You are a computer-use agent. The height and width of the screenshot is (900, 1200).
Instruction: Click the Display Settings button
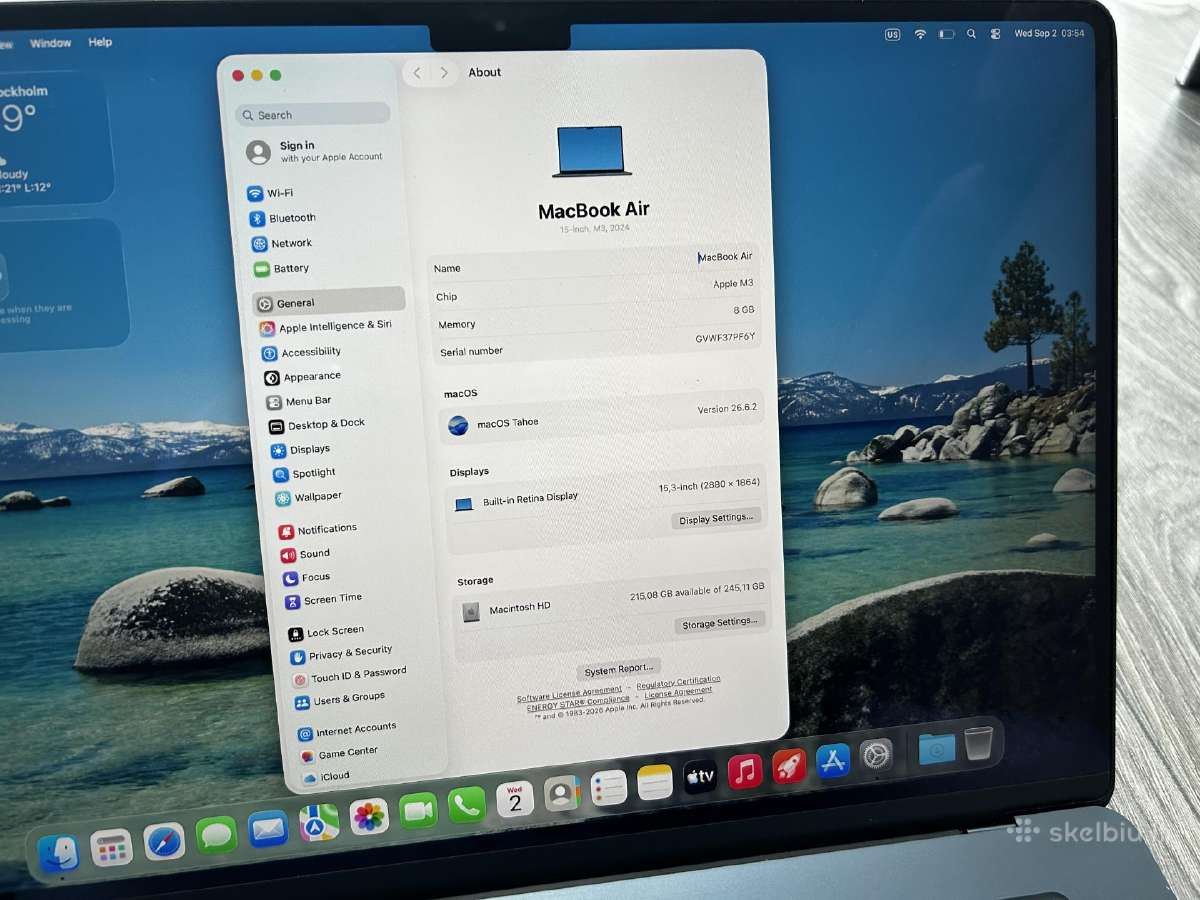(716, 519)
